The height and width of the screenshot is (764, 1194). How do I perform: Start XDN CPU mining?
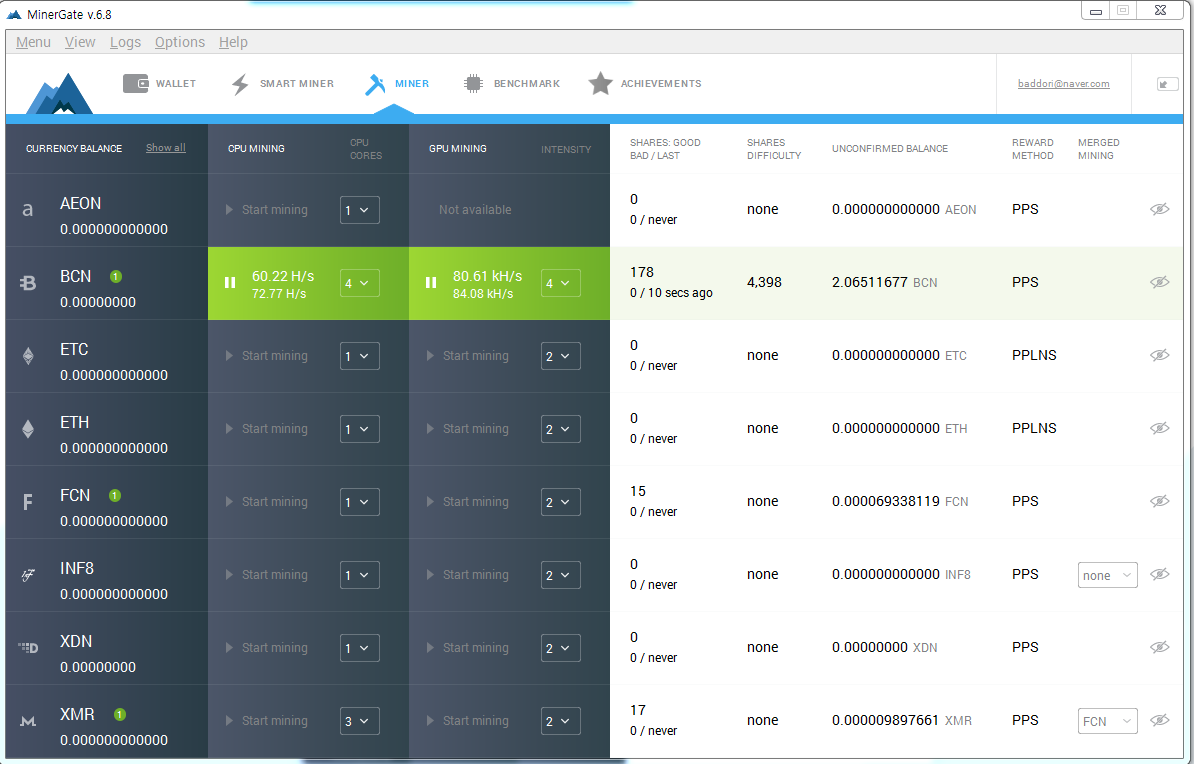pos(267,647)
